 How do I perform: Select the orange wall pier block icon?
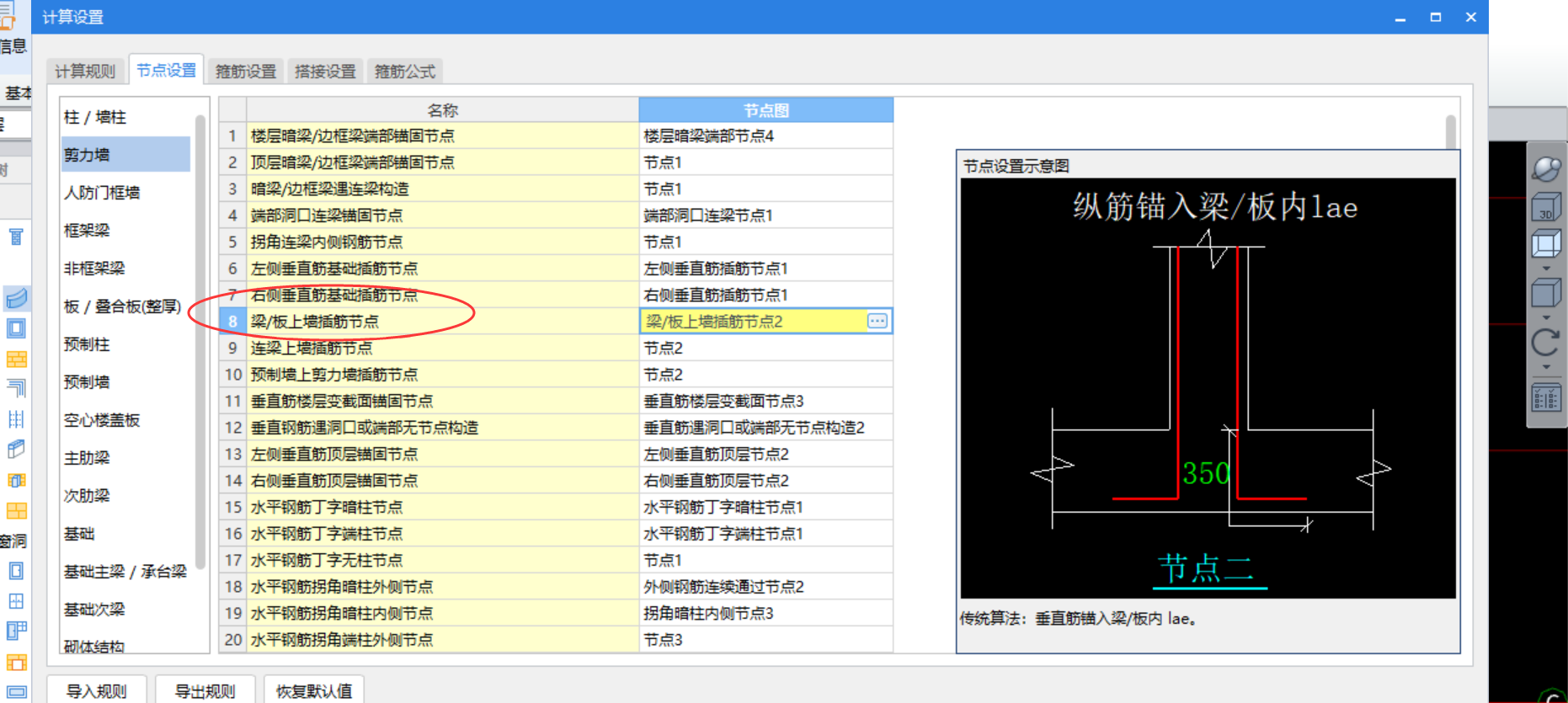pos(16,480)
